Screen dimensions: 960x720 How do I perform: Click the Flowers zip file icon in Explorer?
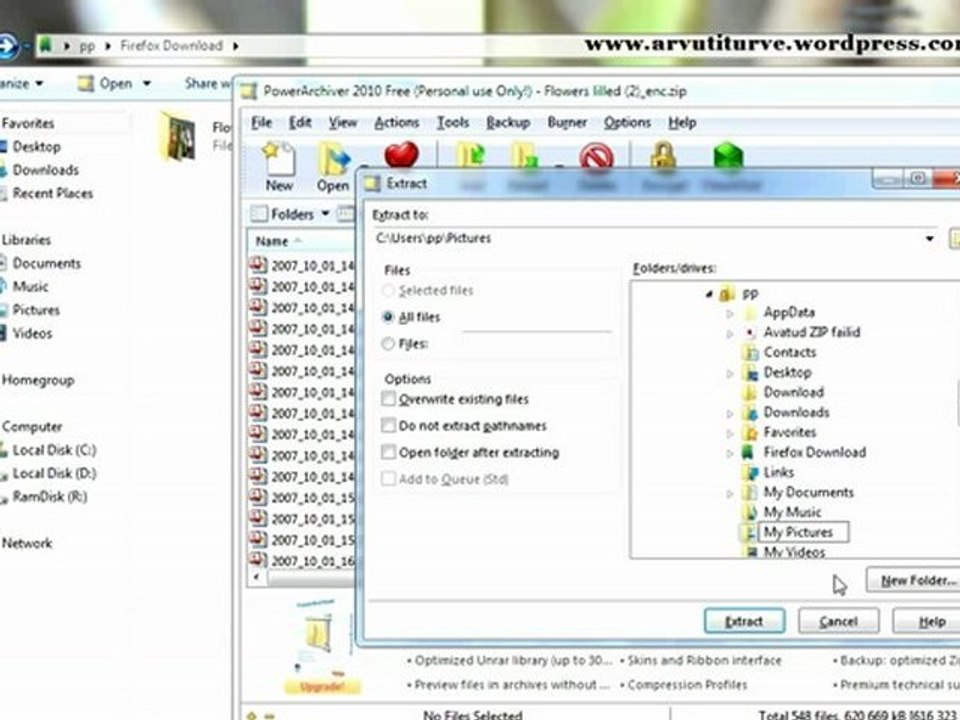coord(178,136)
